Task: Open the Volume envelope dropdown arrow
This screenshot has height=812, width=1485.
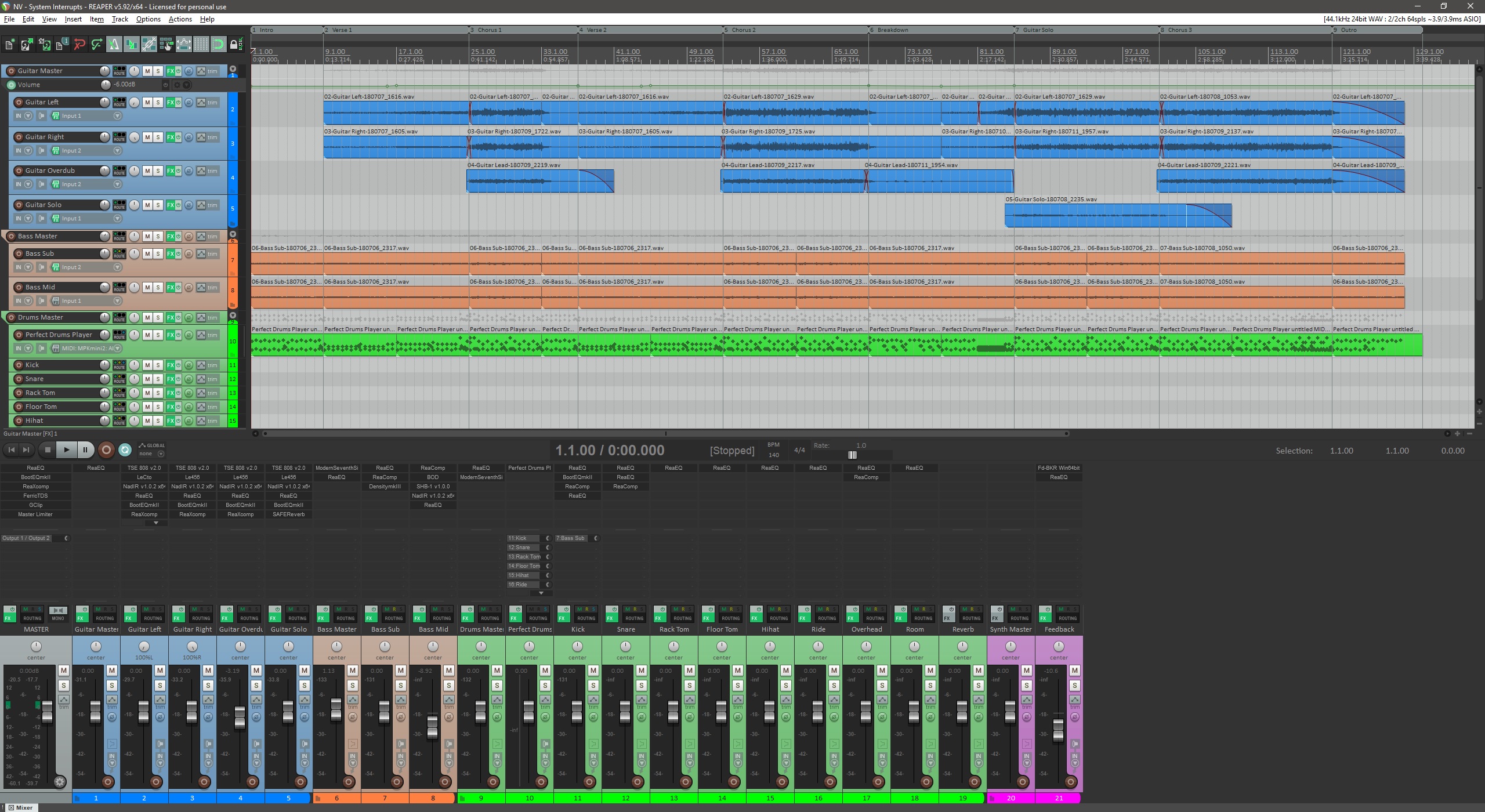Action: point(187,85)
